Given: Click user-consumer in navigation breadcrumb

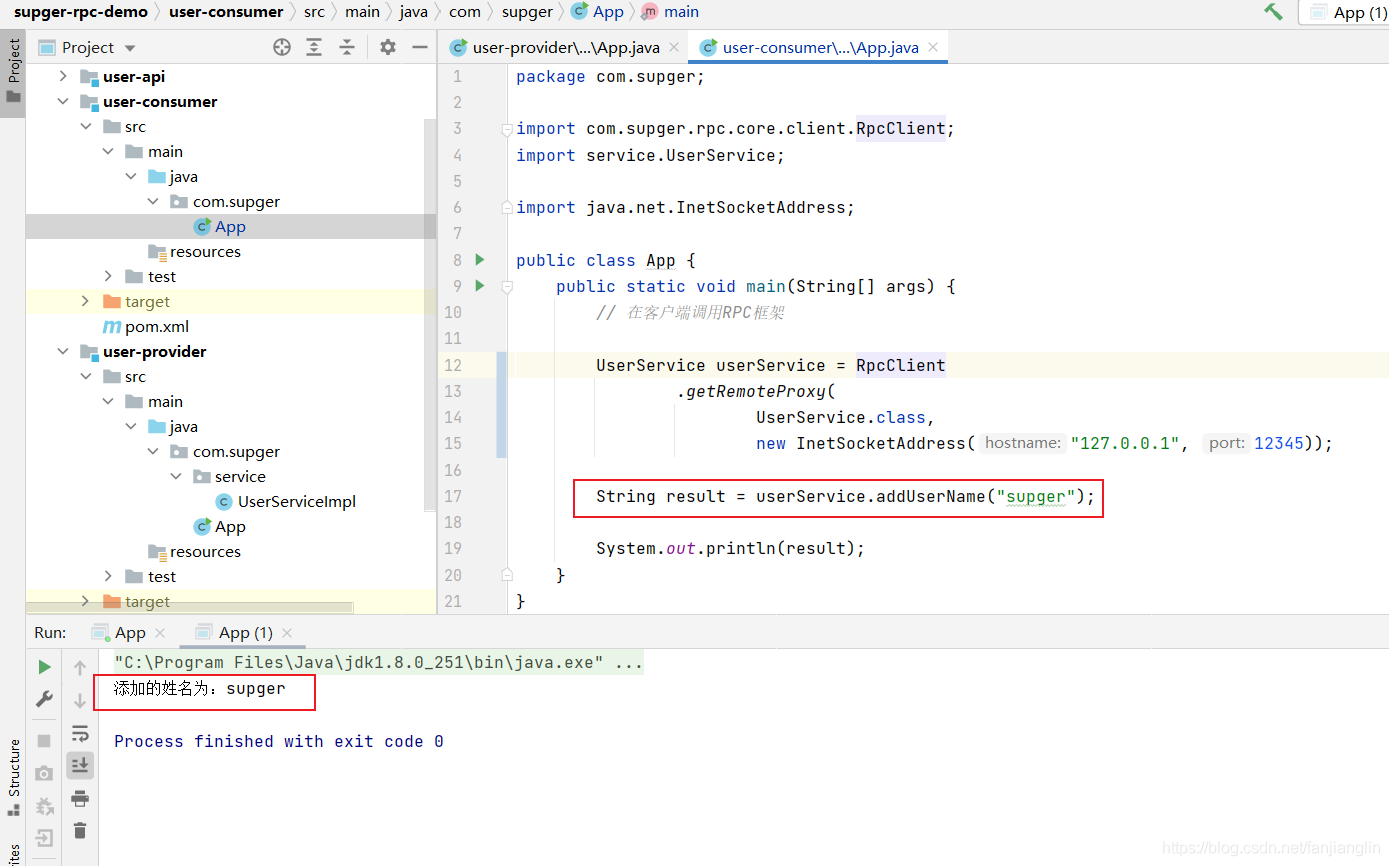Looking at the screenshot, I should [x=226, y=12].
